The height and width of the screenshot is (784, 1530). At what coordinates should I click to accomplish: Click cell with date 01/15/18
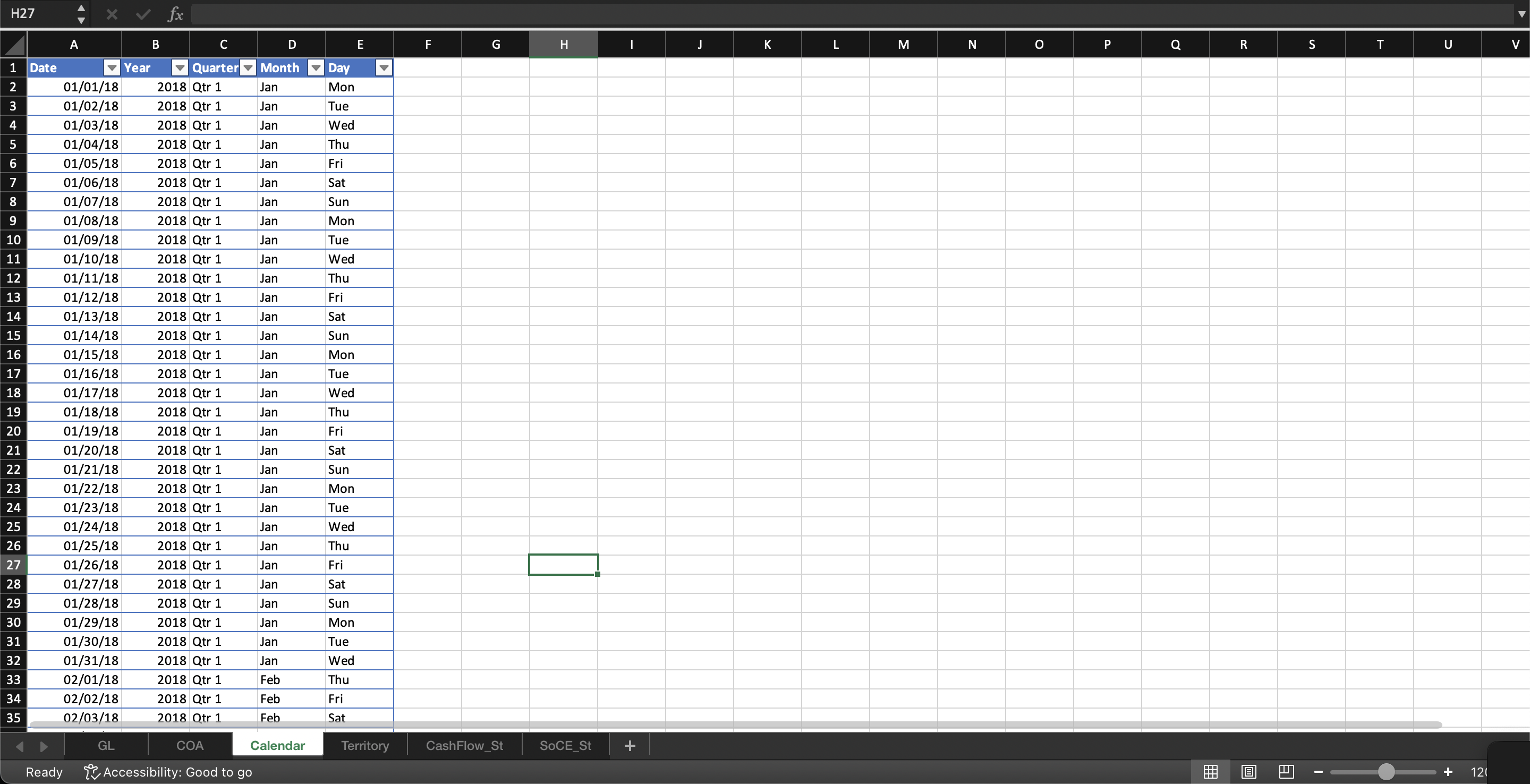pyautogui.click(x=74, y=355)
